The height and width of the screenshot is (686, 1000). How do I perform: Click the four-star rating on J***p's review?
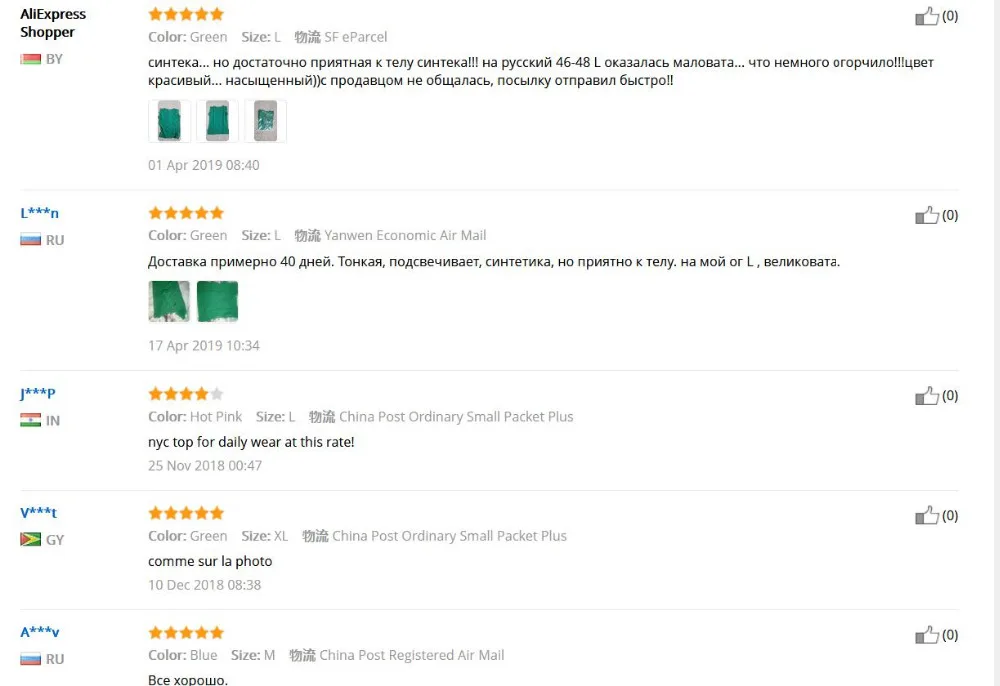[x=186, y=393]
